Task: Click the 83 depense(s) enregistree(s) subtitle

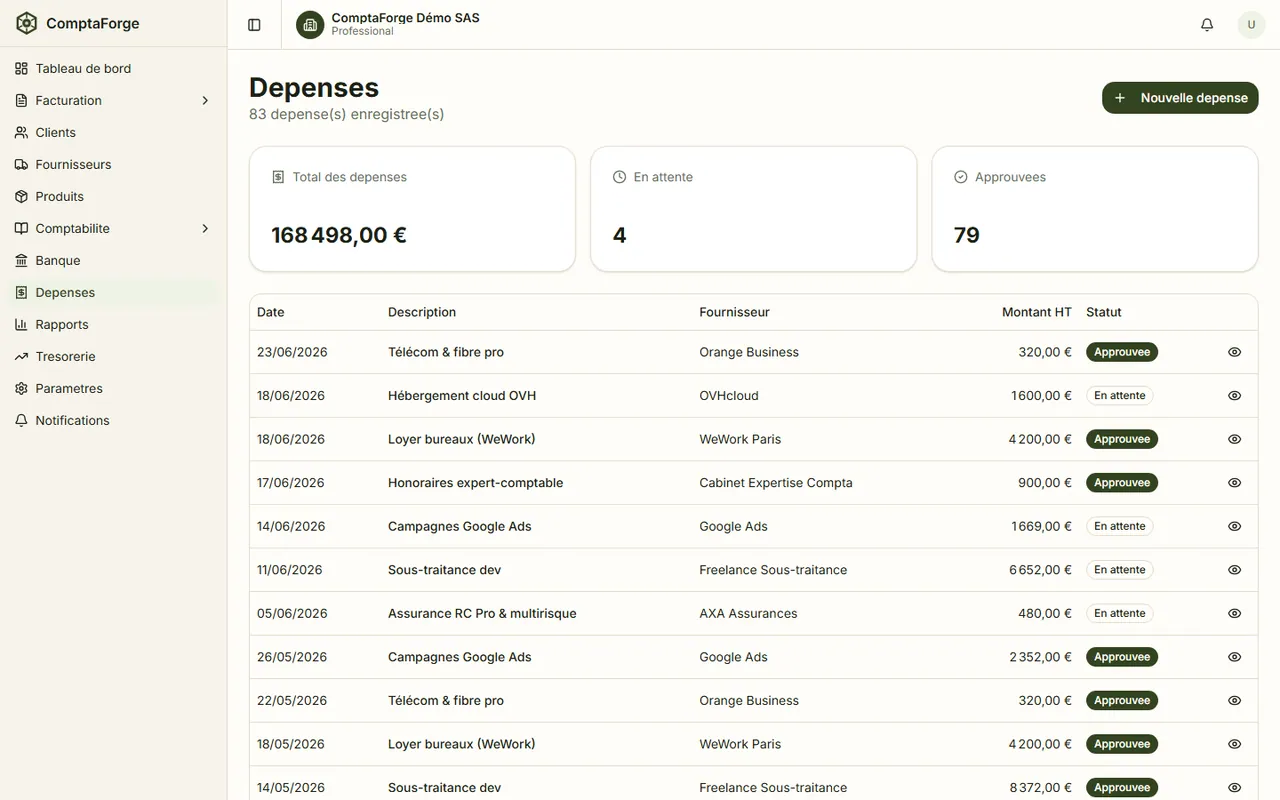Action: point(347,114)
